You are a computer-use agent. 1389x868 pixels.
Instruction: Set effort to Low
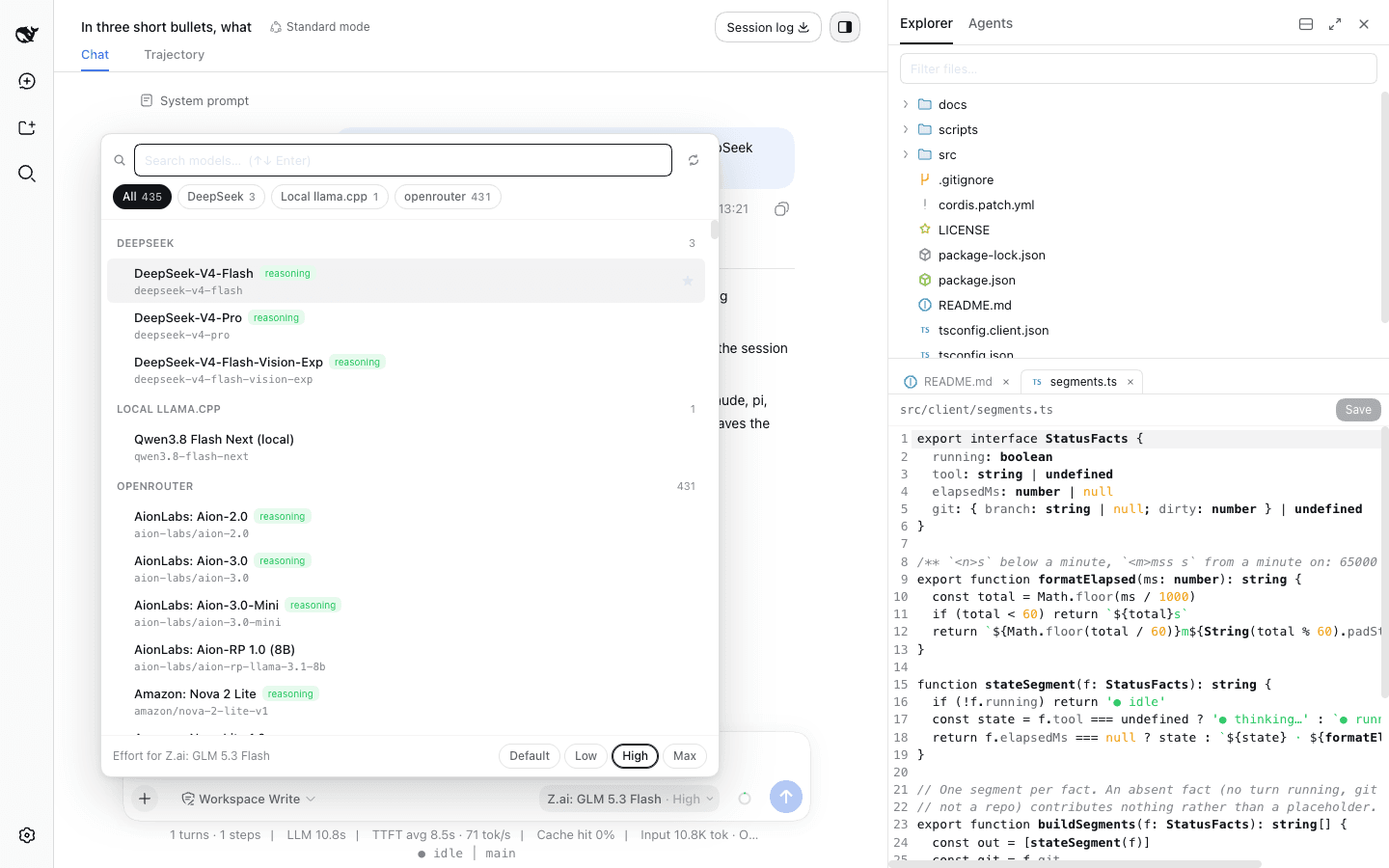point(586,756)
